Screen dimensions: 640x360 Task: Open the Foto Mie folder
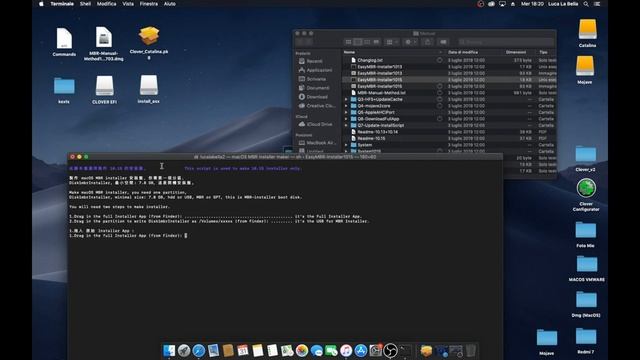point(586,230)
